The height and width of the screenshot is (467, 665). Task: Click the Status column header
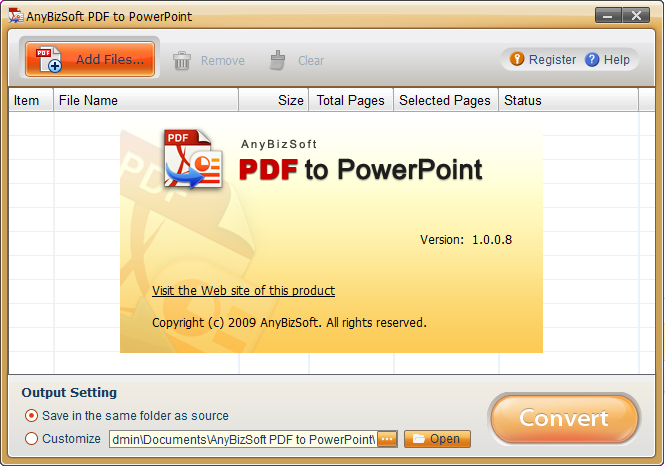pos(568,100)
